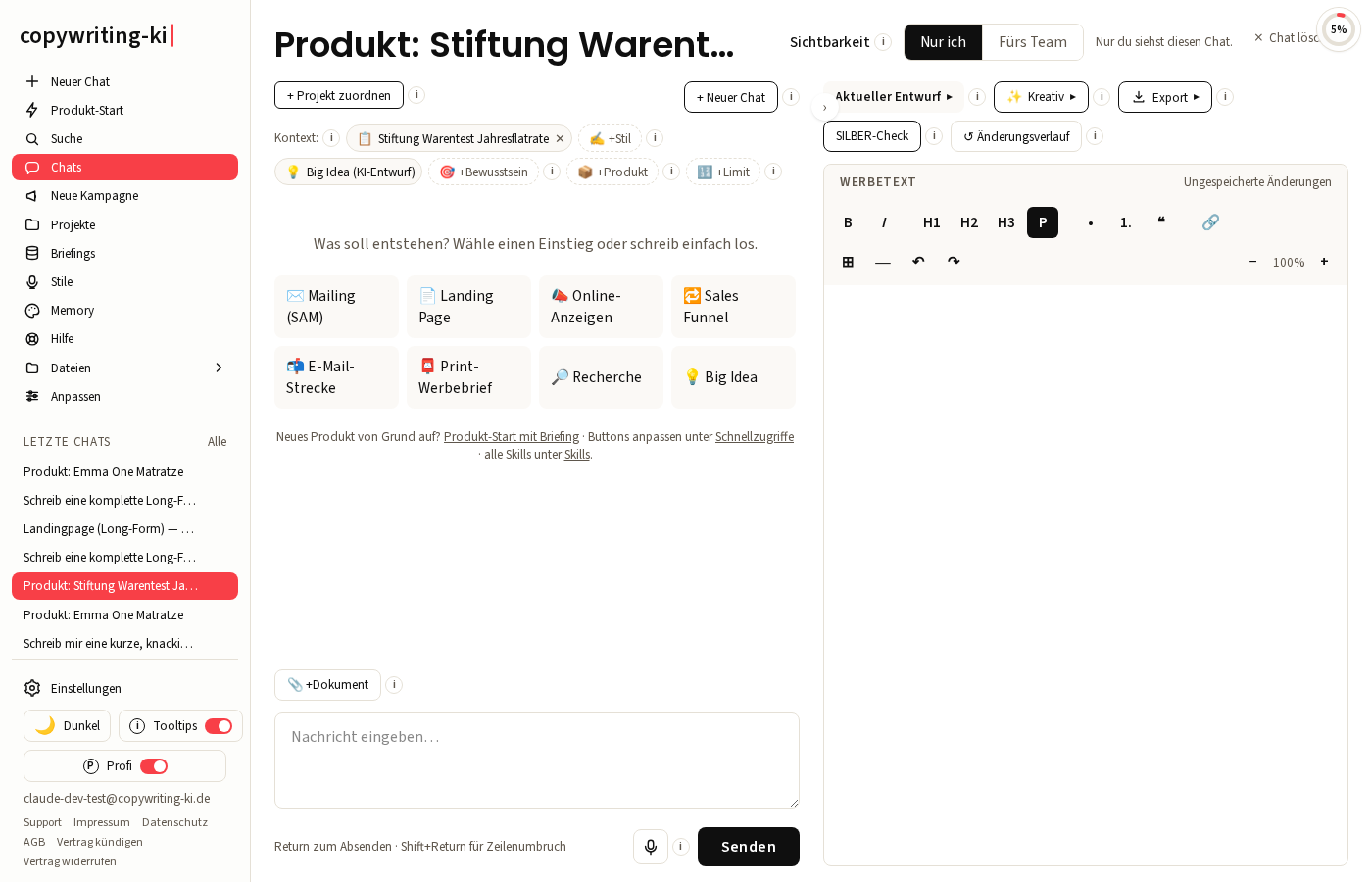This screenshot has height=882, width=1372.
Task: Open the Produkt-Start mit Briefing link
Action: [512, 437]
